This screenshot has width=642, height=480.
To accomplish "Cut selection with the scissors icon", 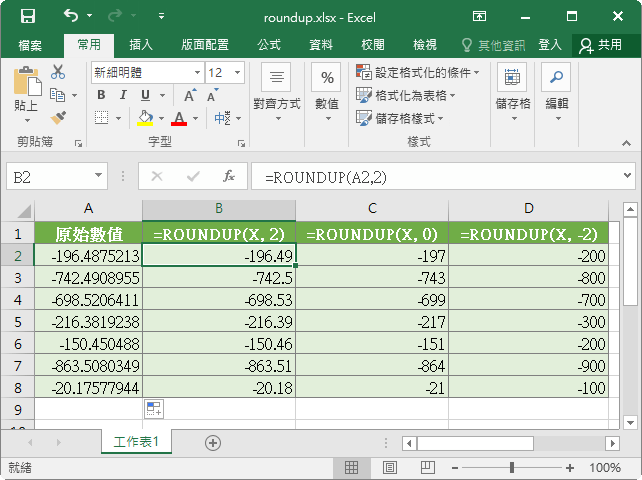I will point(58,72).
